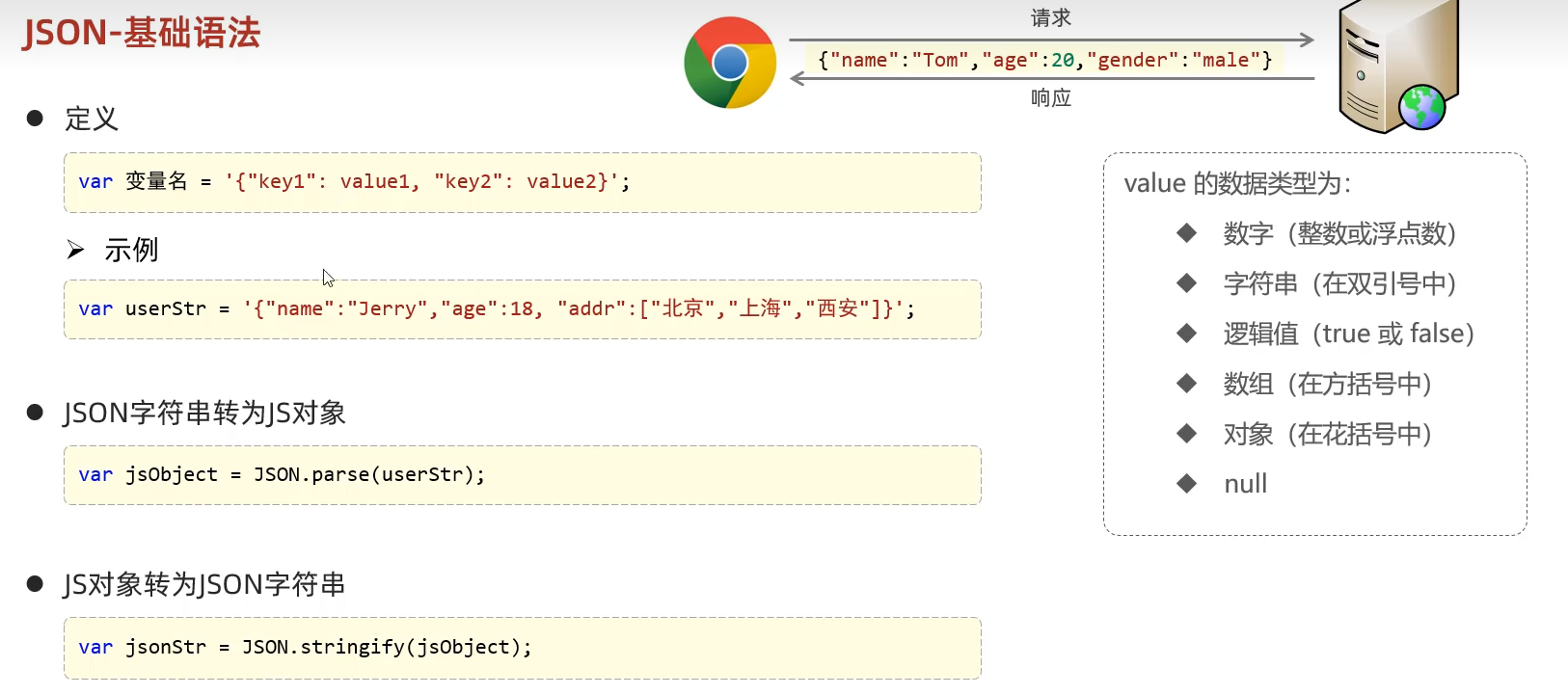Click the JSON.parse(userStr) code line
This screenshot has height=695, width=1568.
coord(282,474)
